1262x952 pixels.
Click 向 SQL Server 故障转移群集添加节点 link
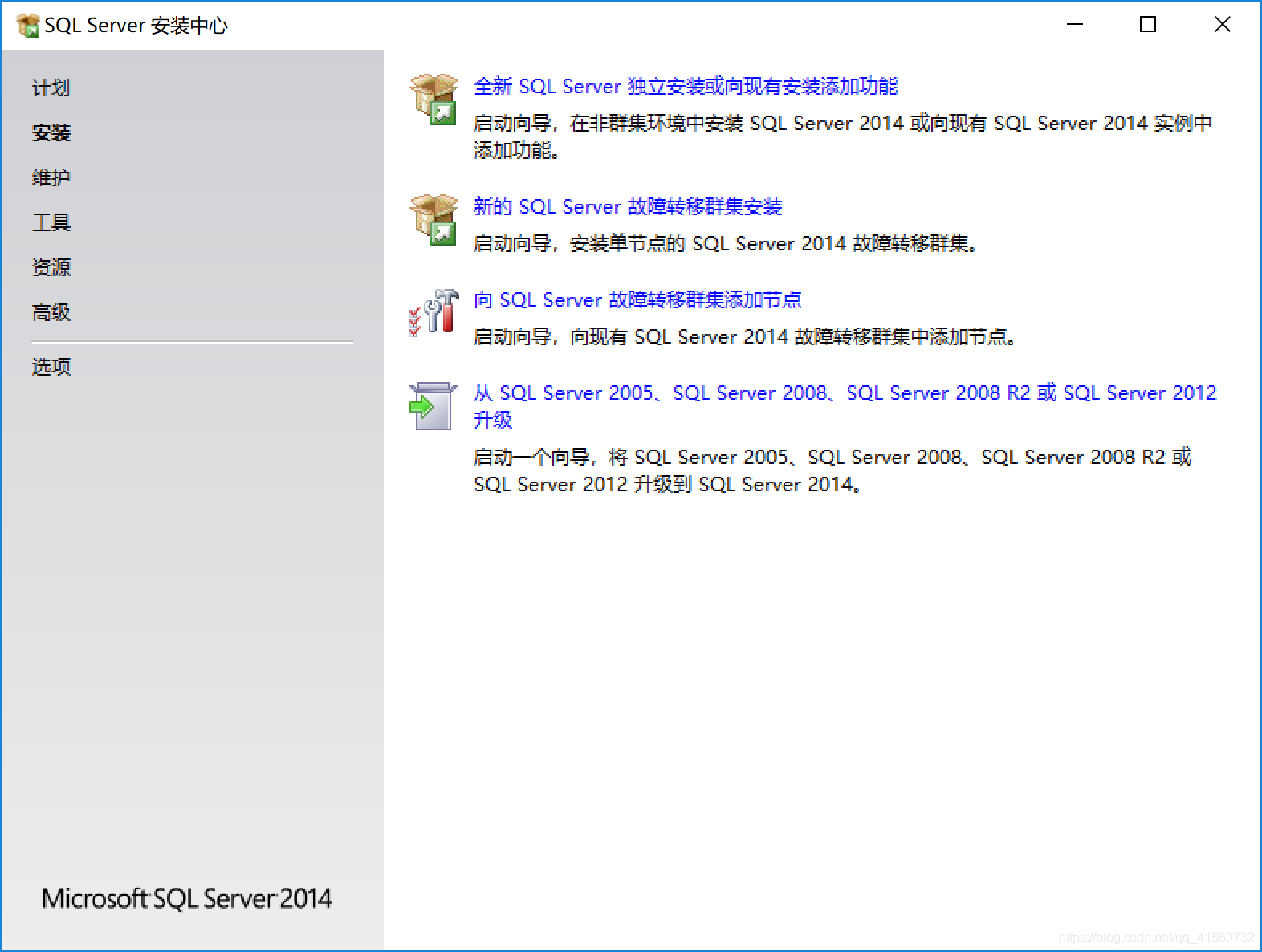(x=637, y=300)
